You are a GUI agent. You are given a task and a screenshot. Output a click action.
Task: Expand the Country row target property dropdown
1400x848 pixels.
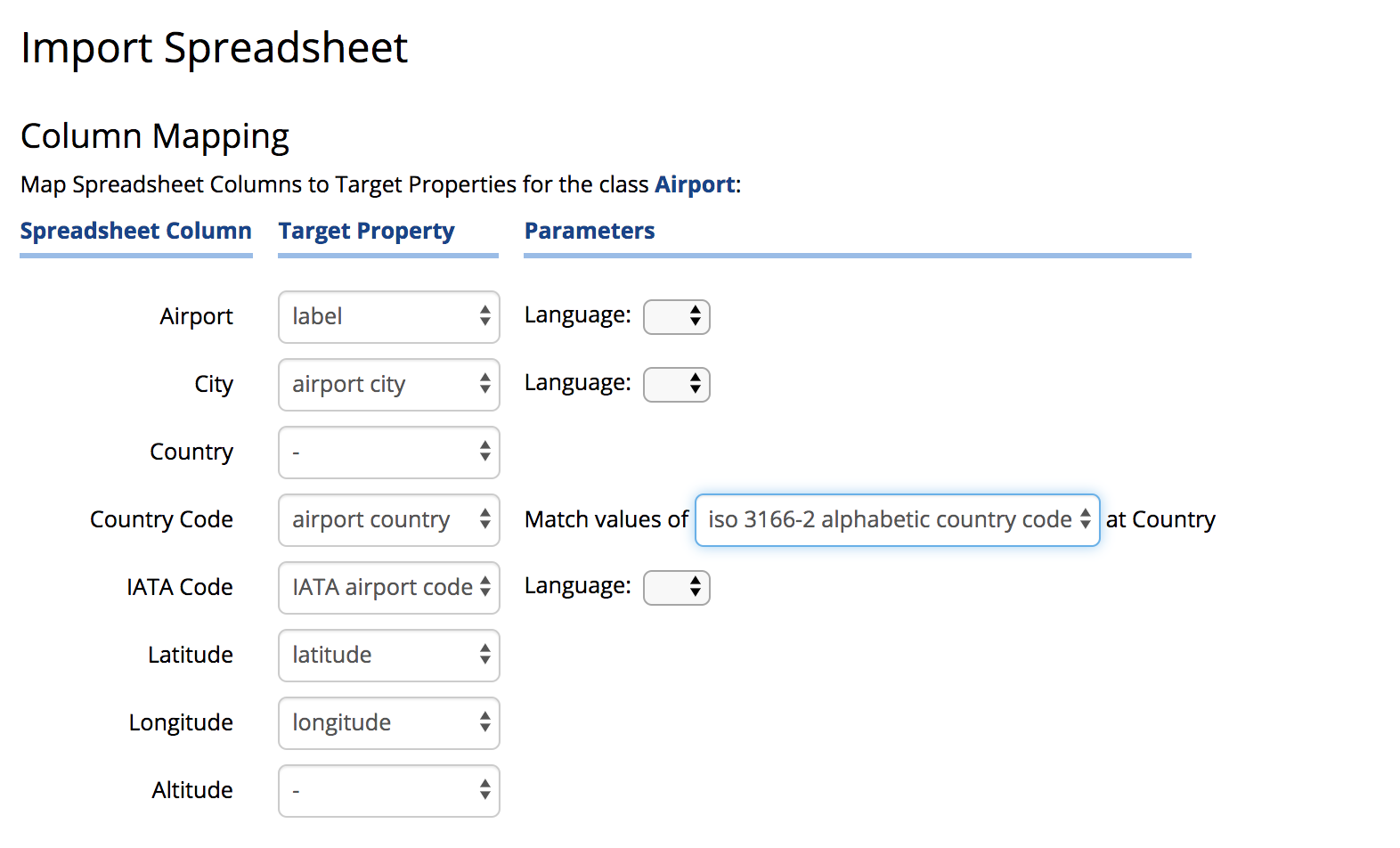point(388,453)
